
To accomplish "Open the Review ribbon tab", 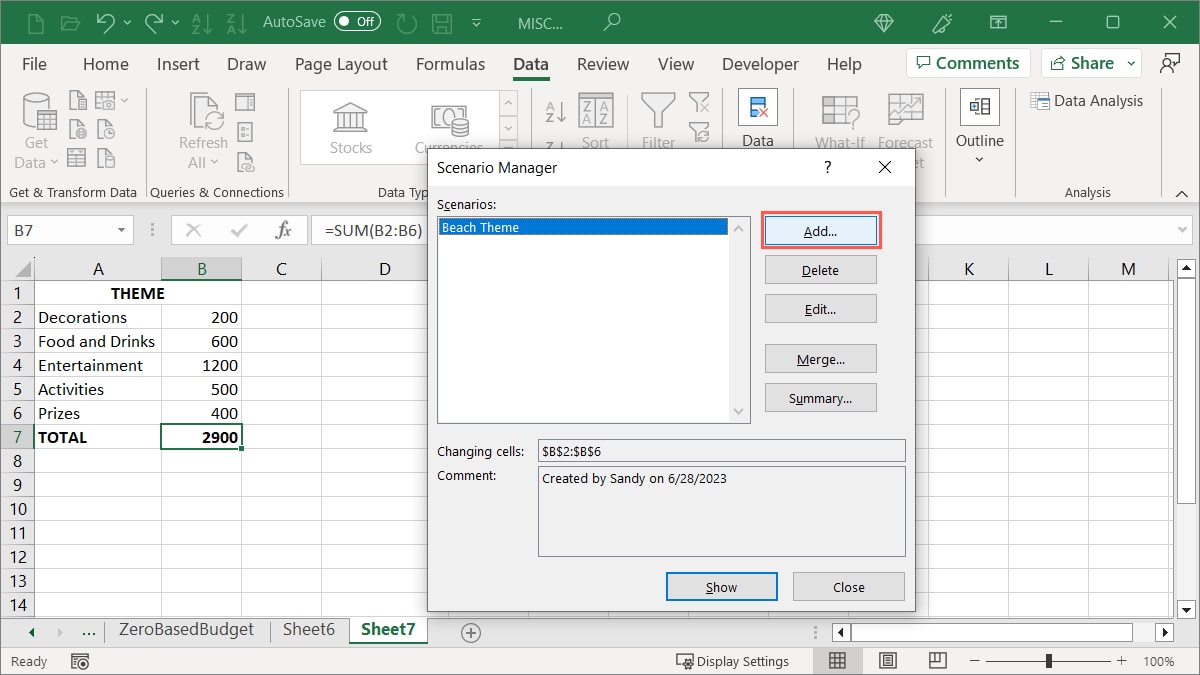I will [602, 64].
